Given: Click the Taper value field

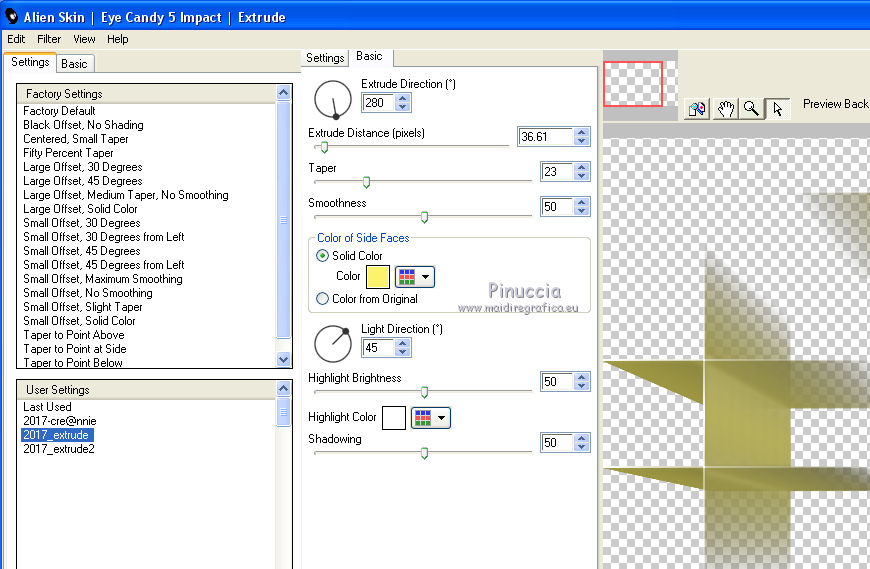Looking at the screenshot, I should 557,171.
